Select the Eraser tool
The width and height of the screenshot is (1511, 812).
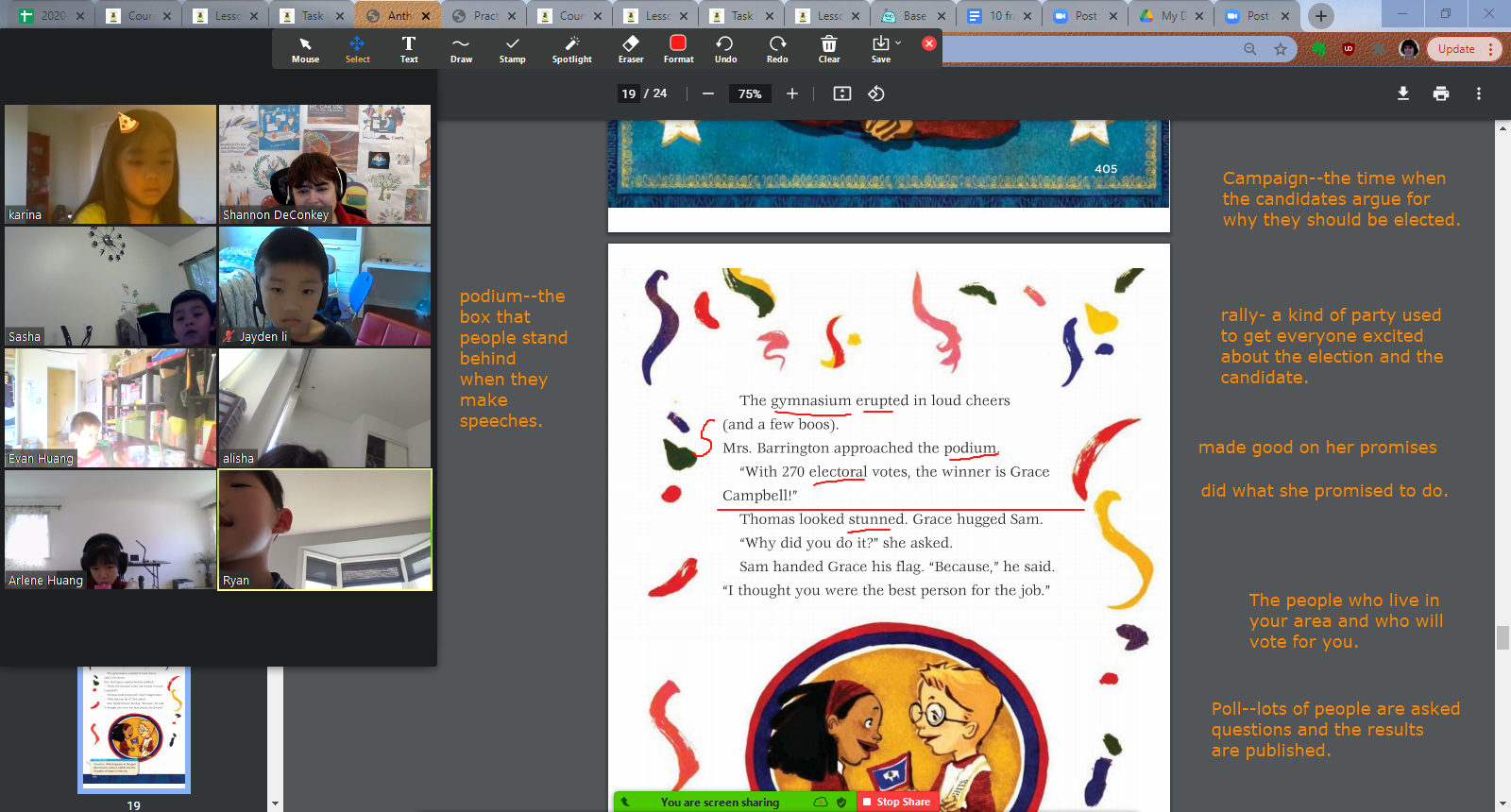tap(631, 50)
